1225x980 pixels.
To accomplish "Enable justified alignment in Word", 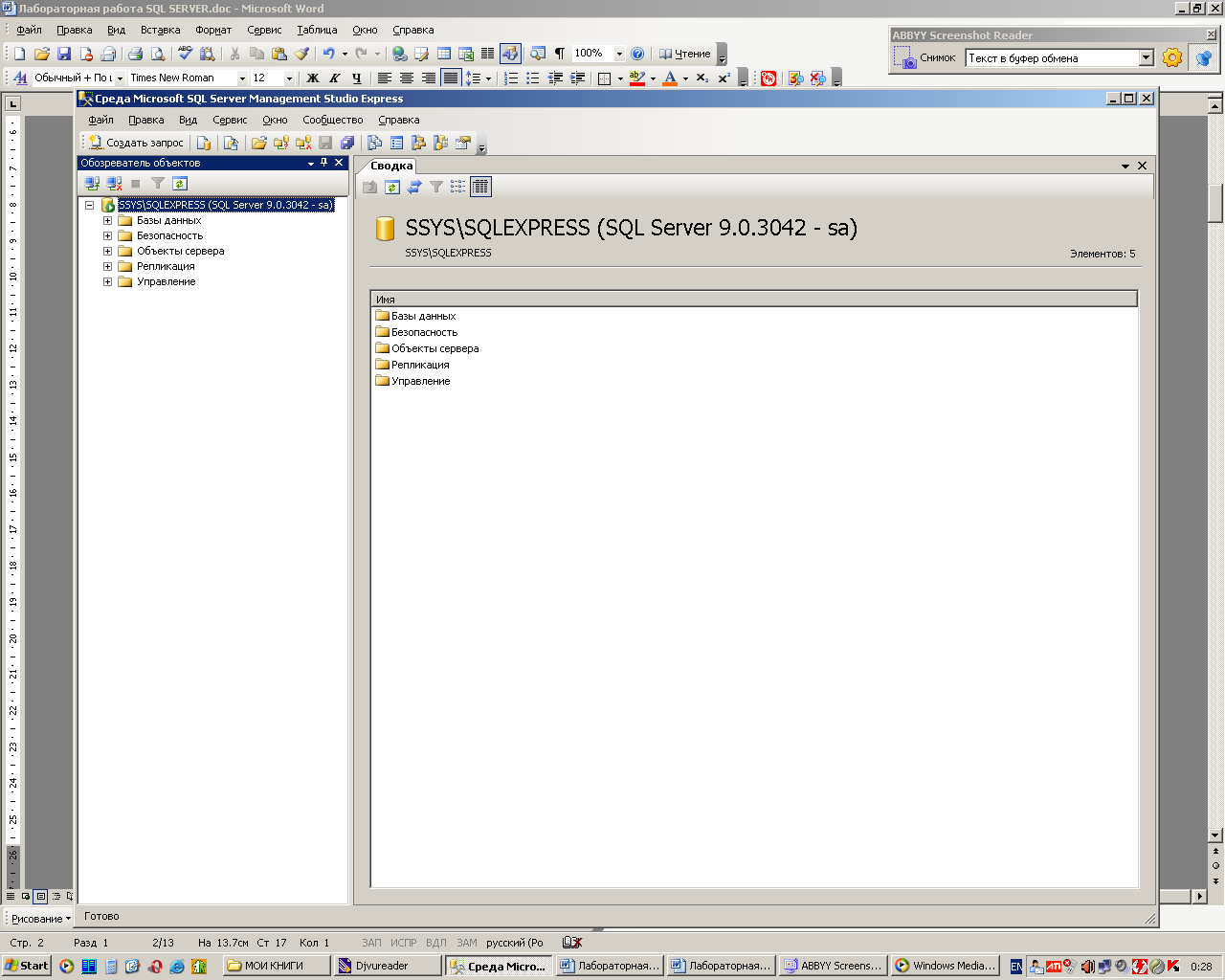I will click(450, 78).
